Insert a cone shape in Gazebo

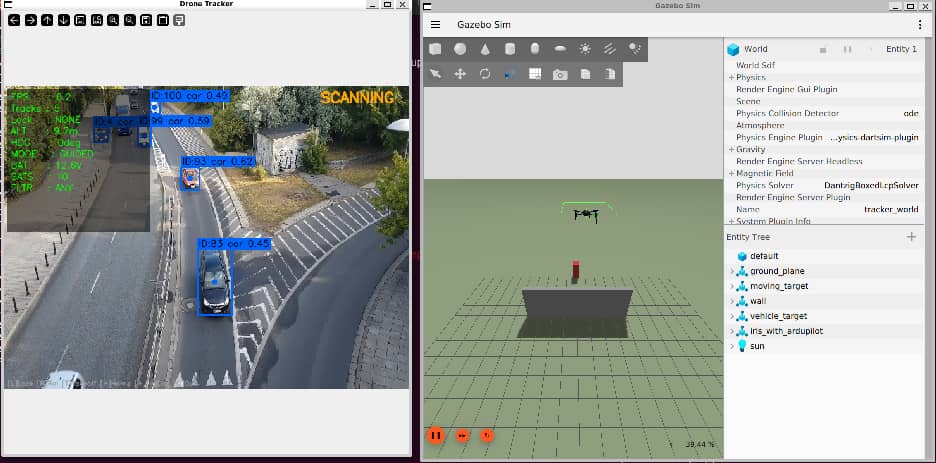[485, 49]
